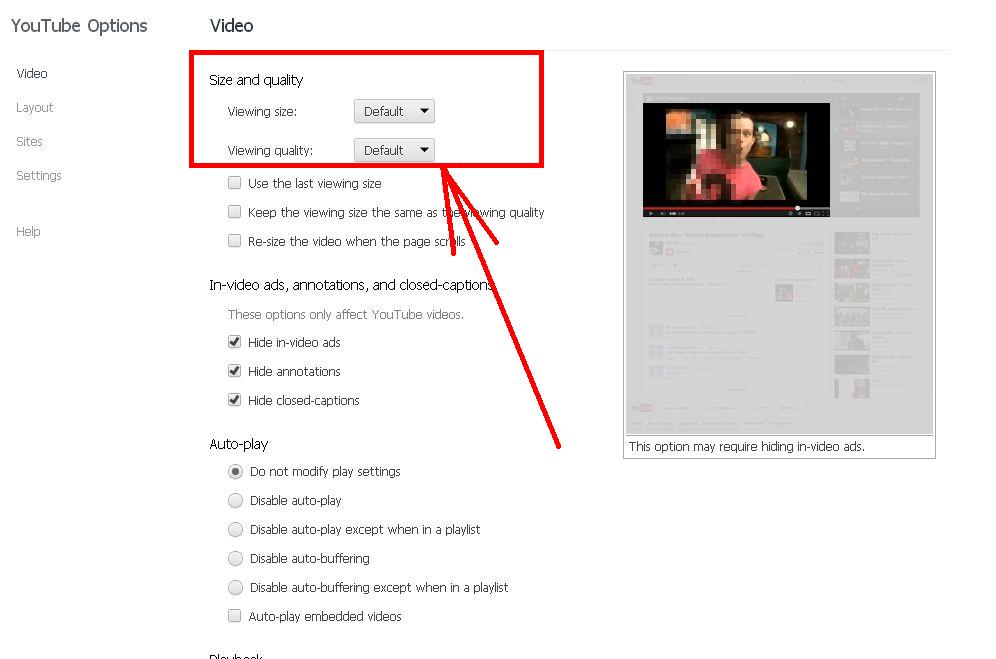This screenshot has height=659, width=996.
Task: Select the Disable auto-buffering radio option
Action: (x=236, y=559)
